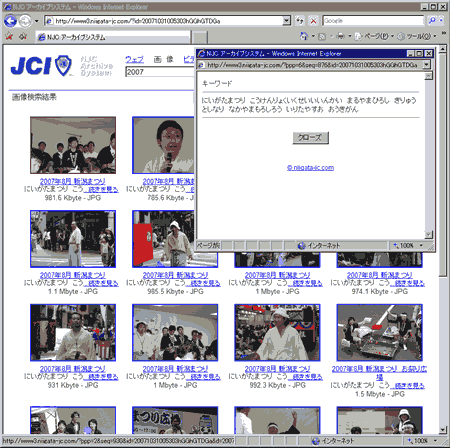The width and height of the screenshot is (450, 448).
Task: Open the dropdown arrow beside the Print icon
Action: click(350, 36)
